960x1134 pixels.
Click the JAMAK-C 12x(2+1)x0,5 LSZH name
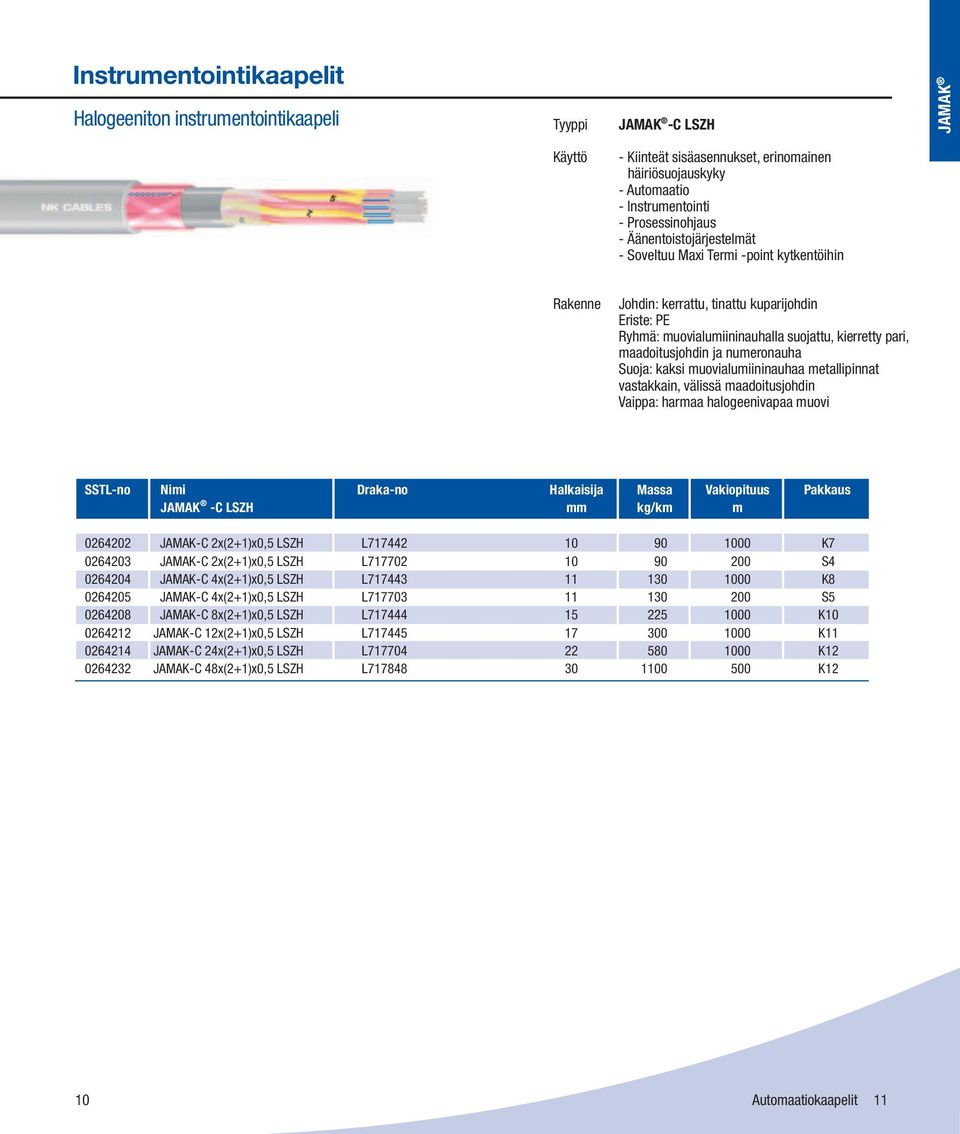click(x=229, y=633)
